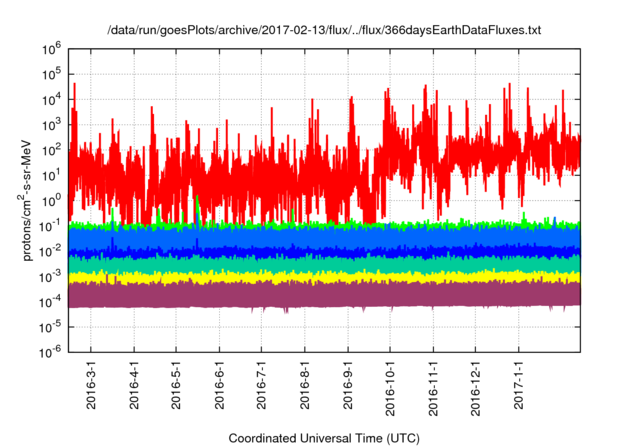
Task: Select the 2016-12-1 date tick label
Action: (x=477, y=387)
